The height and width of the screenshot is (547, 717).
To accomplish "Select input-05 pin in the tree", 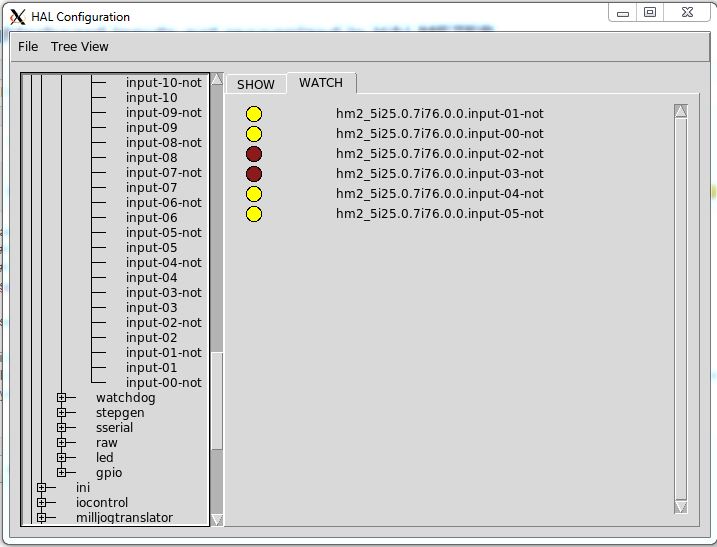I will 151,248.
